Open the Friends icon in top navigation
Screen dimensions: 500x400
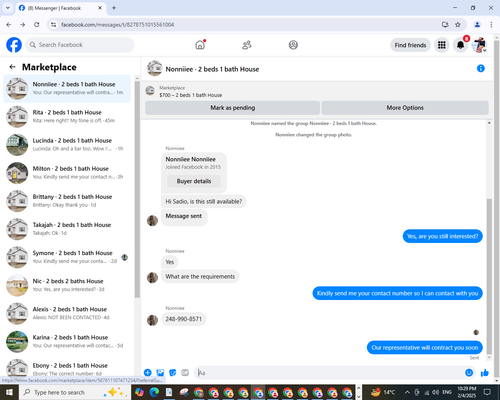pos(247,45)
